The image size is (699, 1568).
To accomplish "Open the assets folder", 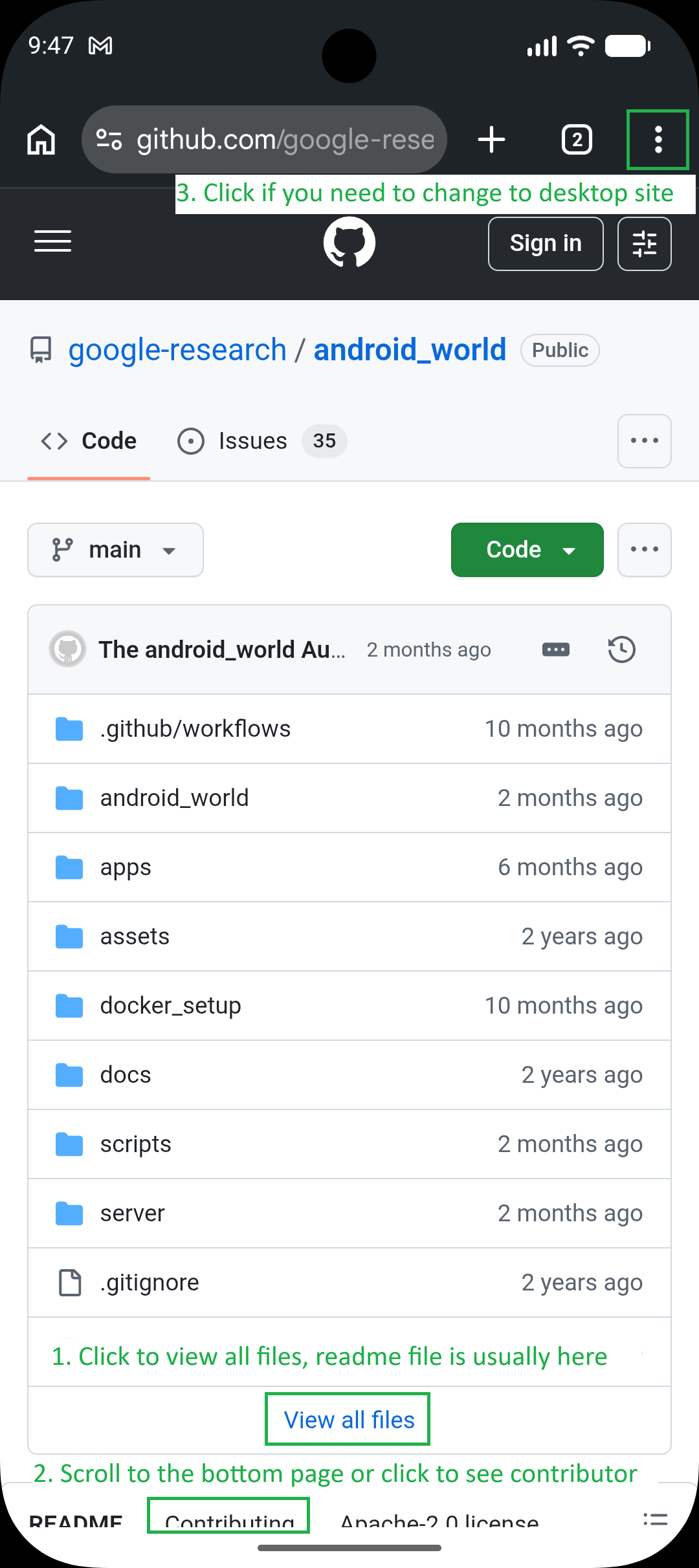I will pos(135,937).
